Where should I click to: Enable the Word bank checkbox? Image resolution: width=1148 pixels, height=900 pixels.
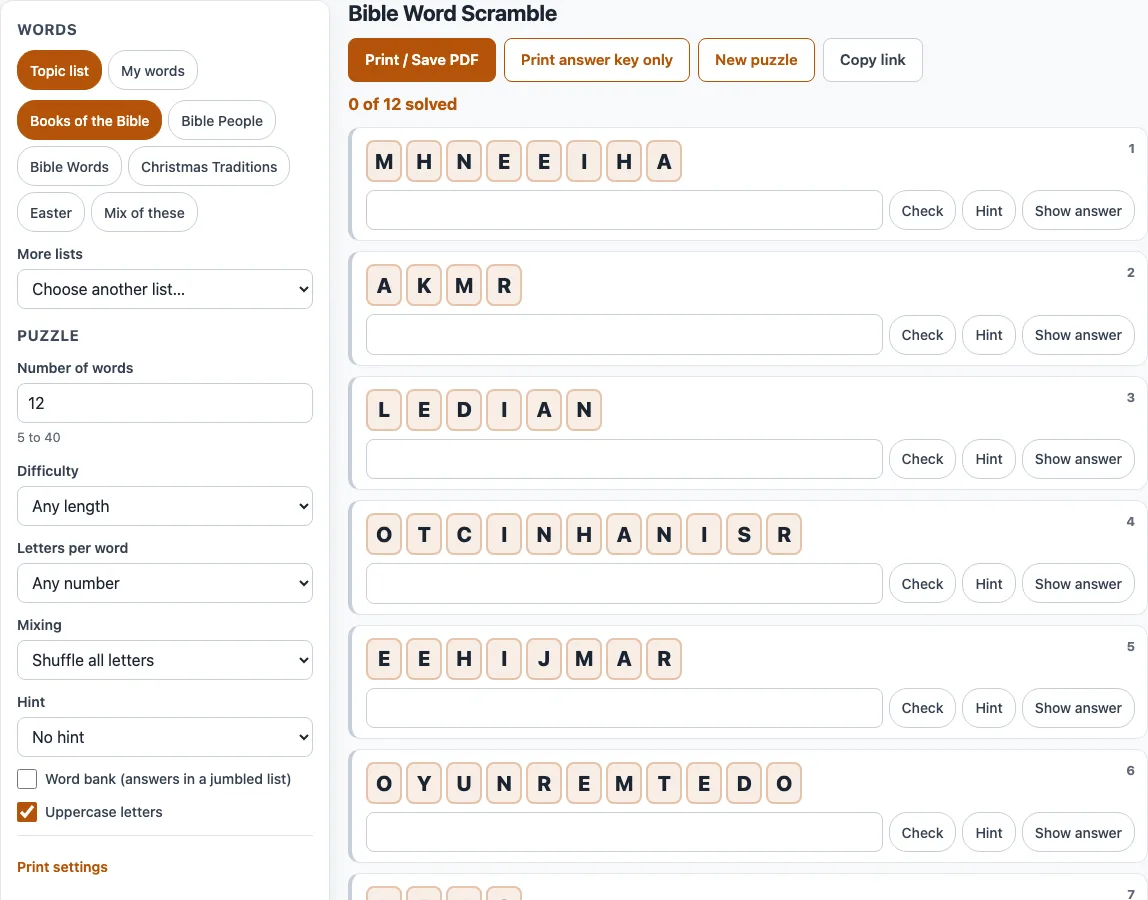pos(27,778)
